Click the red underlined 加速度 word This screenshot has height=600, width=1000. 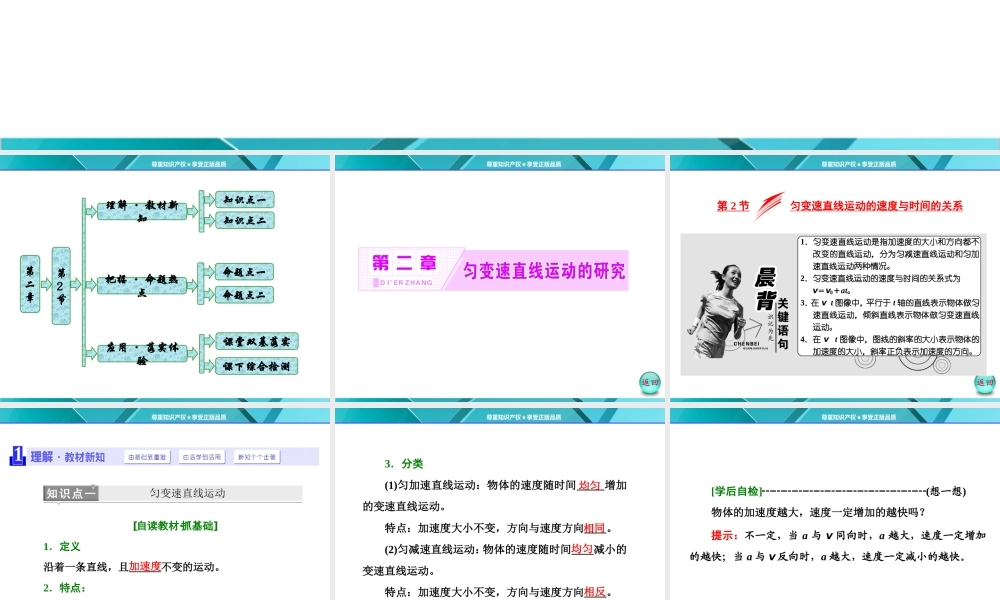point(145,566)
